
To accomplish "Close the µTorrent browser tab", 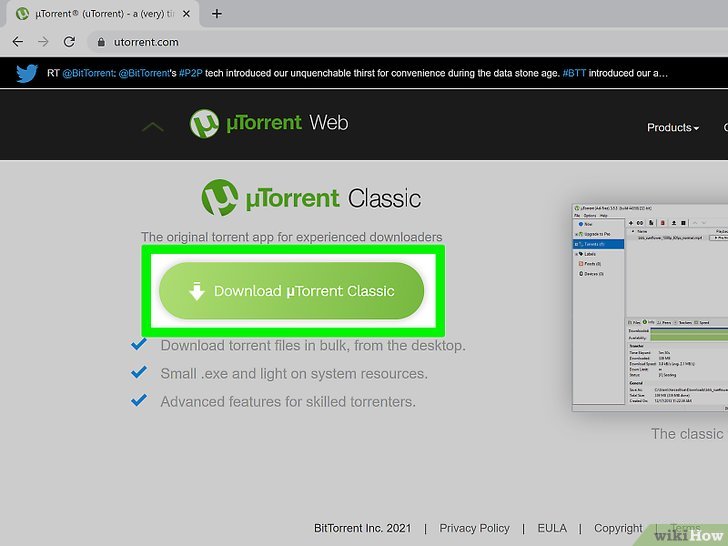I will (x=186, y=14).
